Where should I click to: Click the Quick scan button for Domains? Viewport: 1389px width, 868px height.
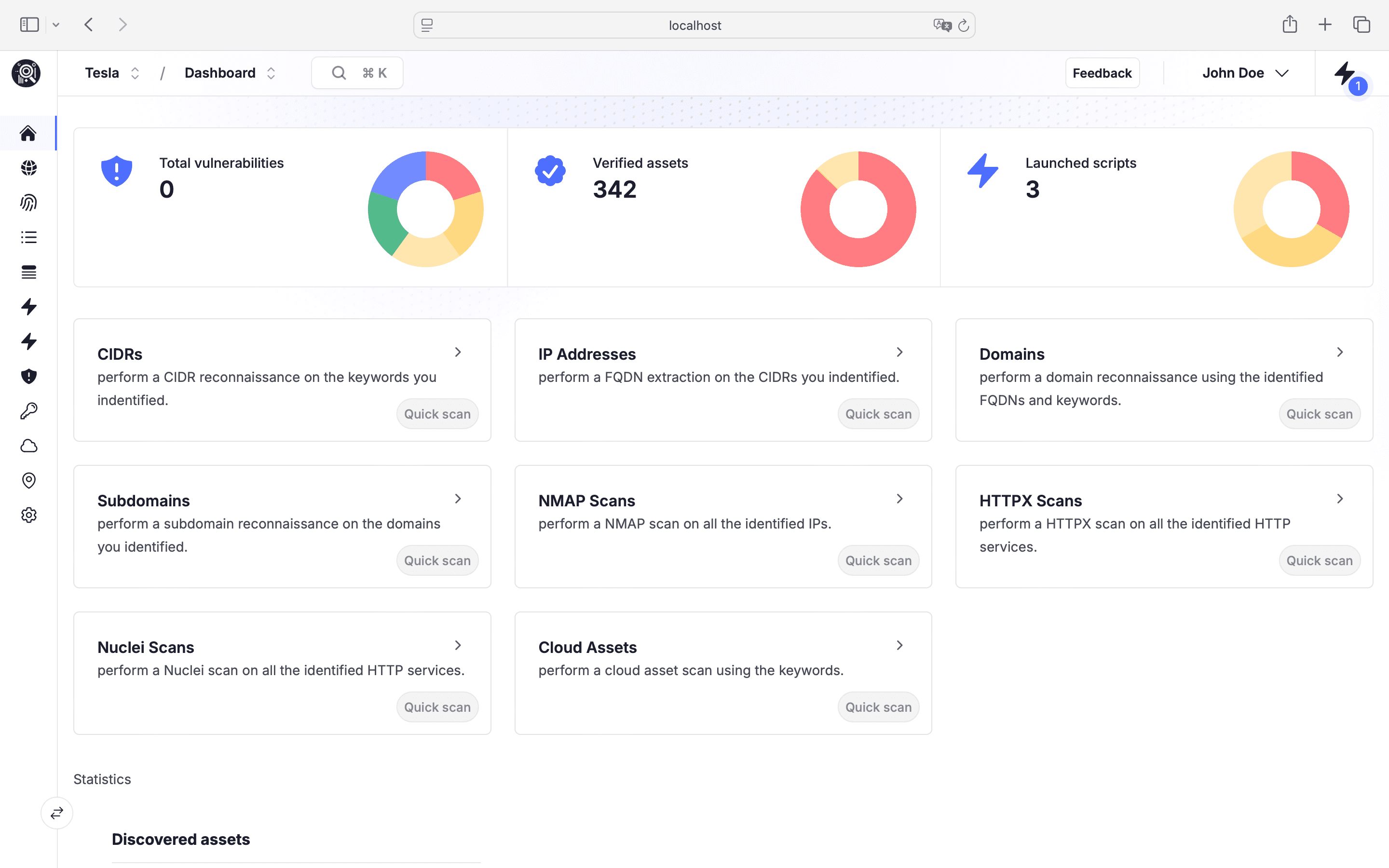(x=1319, y=414)
